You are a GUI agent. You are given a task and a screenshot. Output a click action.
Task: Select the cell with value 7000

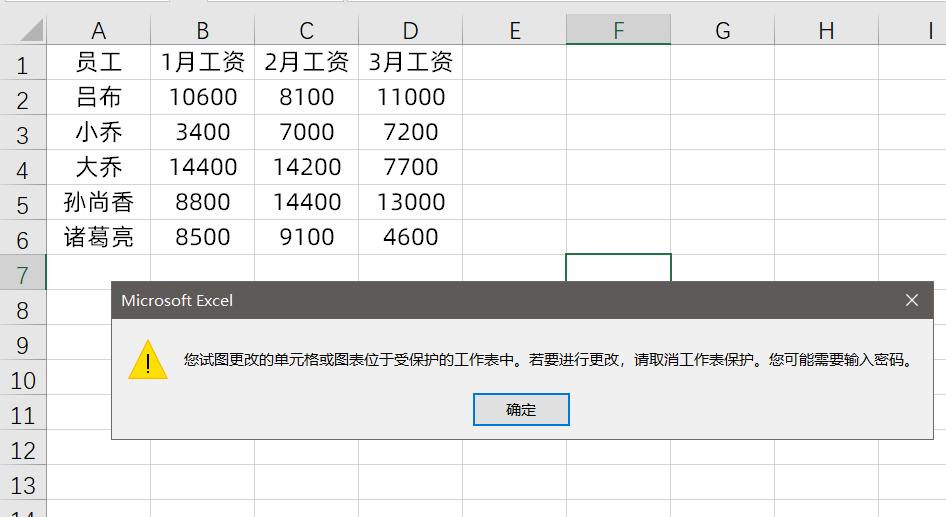[x=306, y=132]
